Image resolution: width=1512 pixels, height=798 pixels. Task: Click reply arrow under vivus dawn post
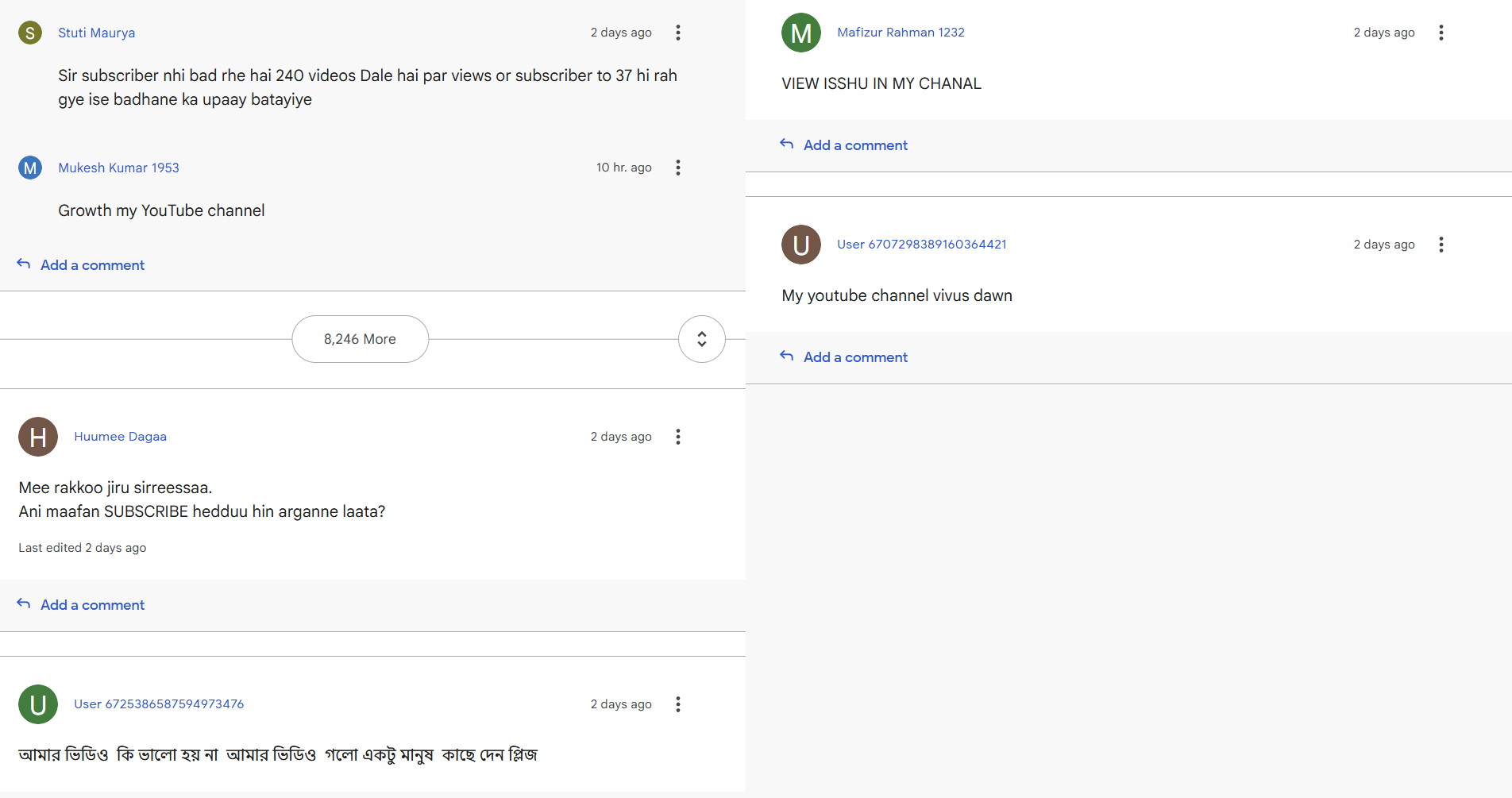click(787, 356)
